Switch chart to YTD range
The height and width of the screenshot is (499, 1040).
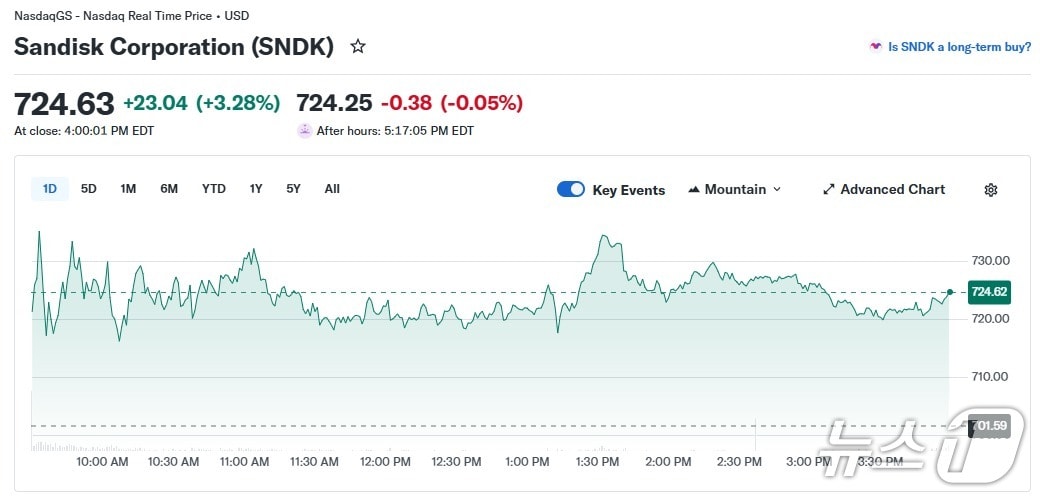(x=214, y=189)
